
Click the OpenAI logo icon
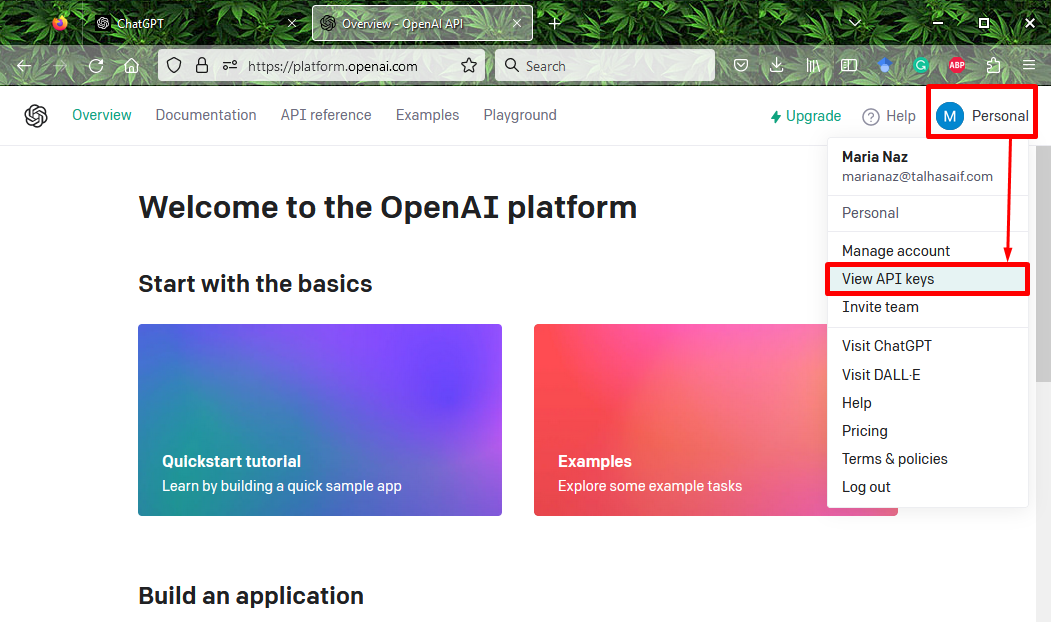36,116
